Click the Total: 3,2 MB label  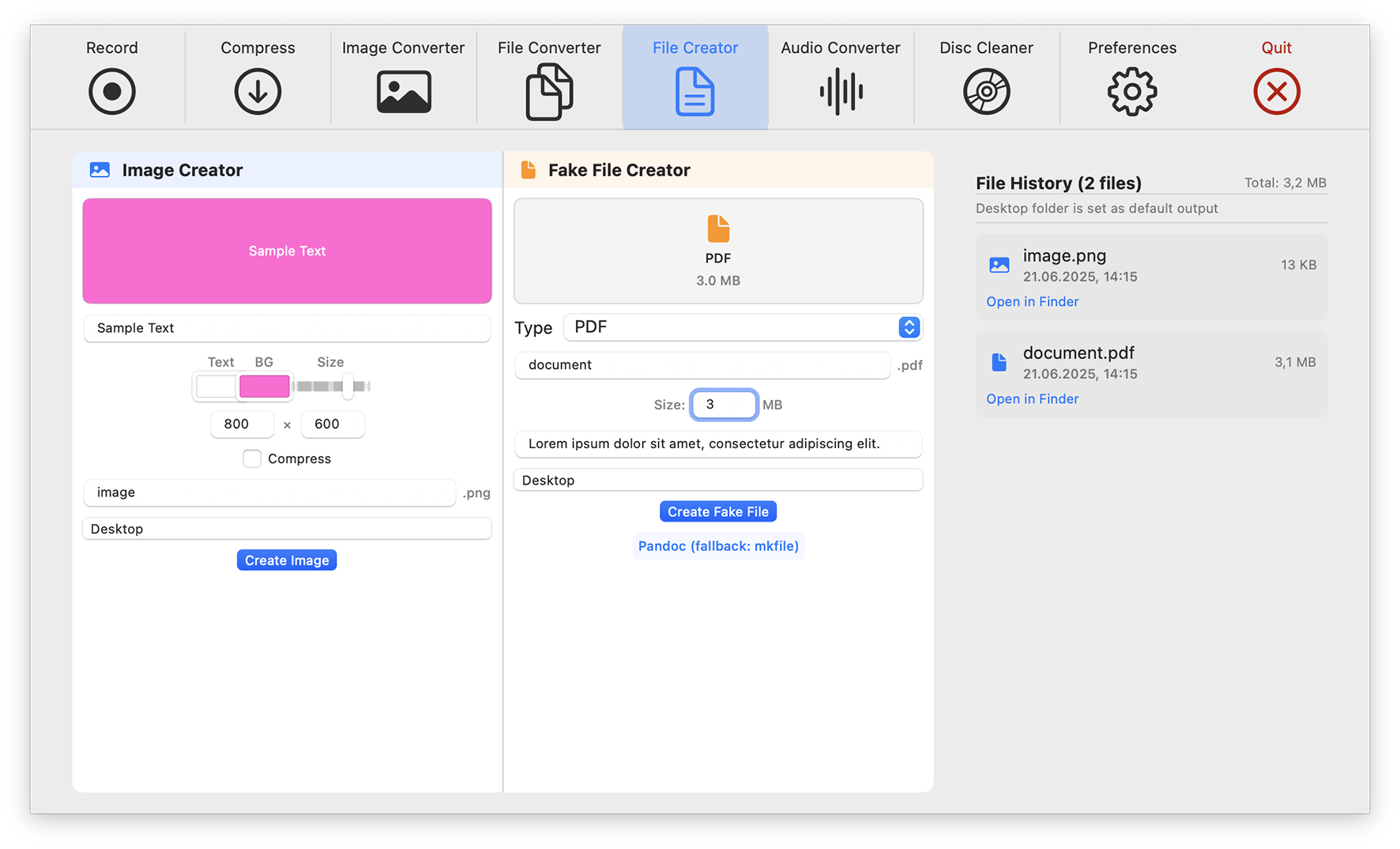point(1285,183)
